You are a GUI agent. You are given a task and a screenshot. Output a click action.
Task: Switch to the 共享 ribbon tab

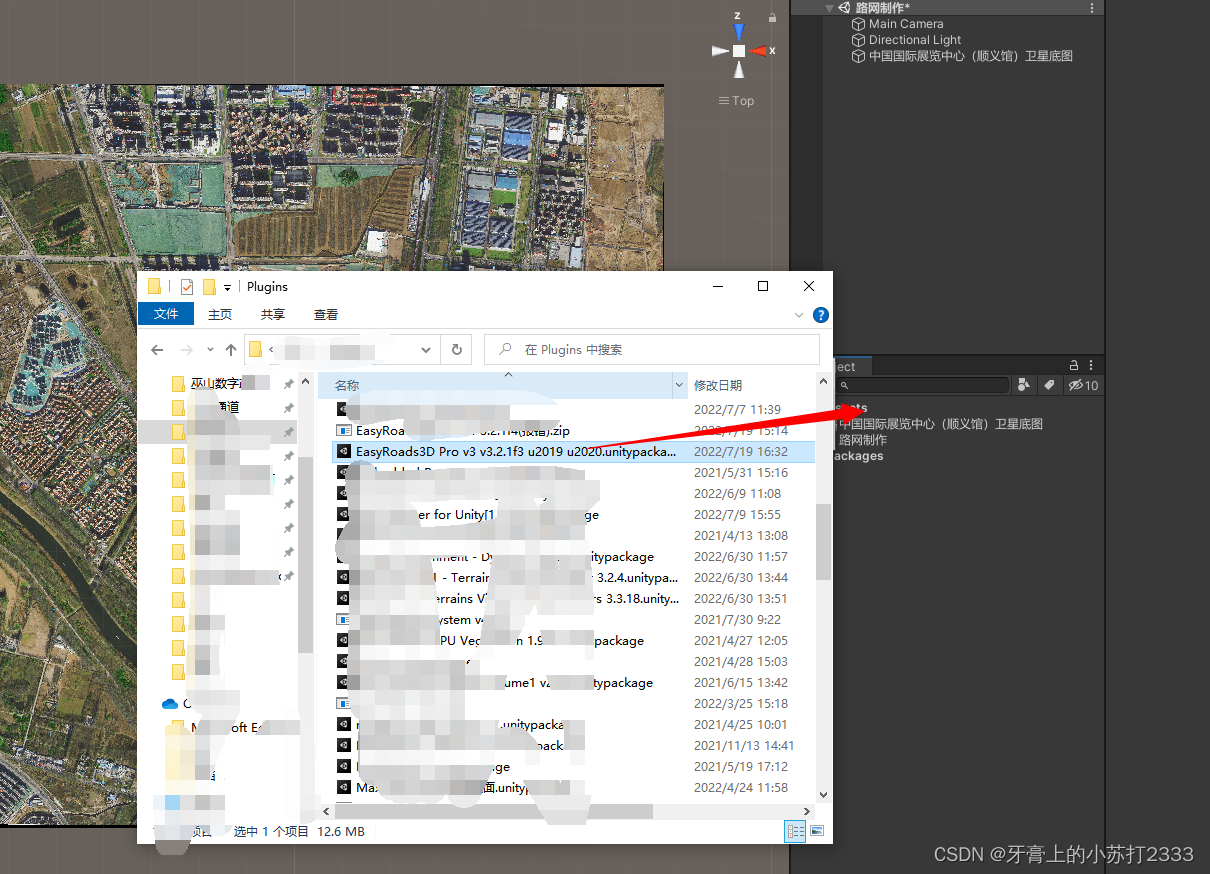point(272,314)
